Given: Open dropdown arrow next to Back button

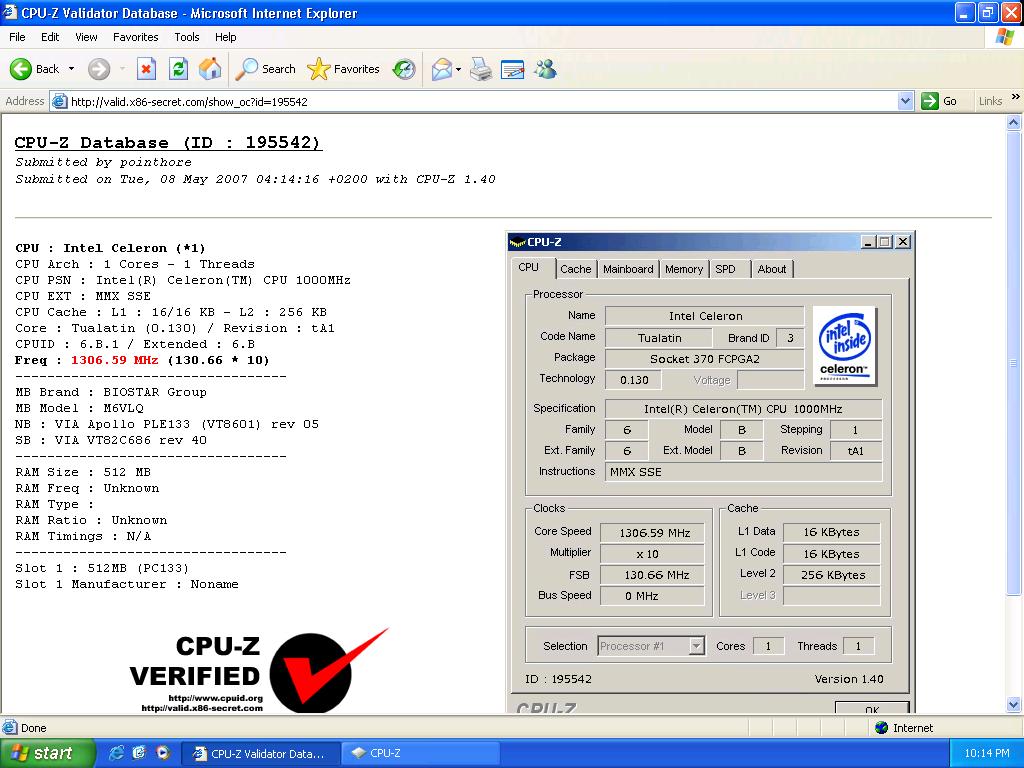Looking at the screenshot, I should coord(71,69).
